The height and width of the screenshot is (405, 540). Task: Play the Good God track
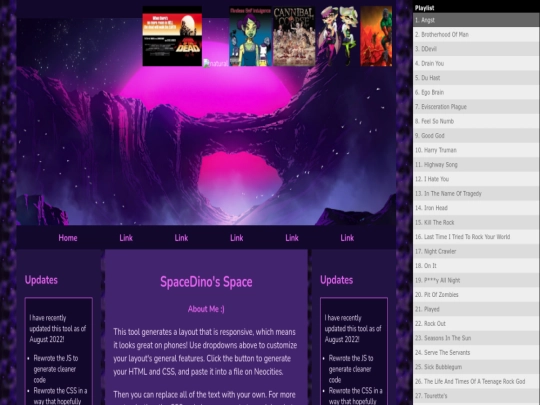coord(476,136)
